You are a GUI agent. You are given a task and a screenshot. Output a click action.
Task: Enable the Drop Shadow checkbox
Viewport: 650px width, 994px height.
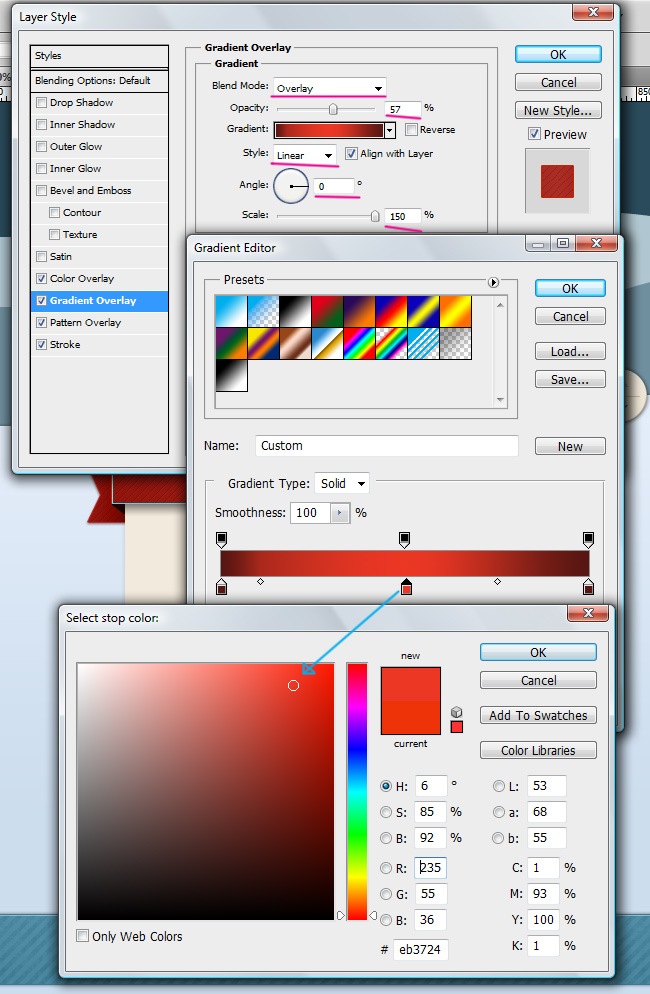(x=41, y=103)
